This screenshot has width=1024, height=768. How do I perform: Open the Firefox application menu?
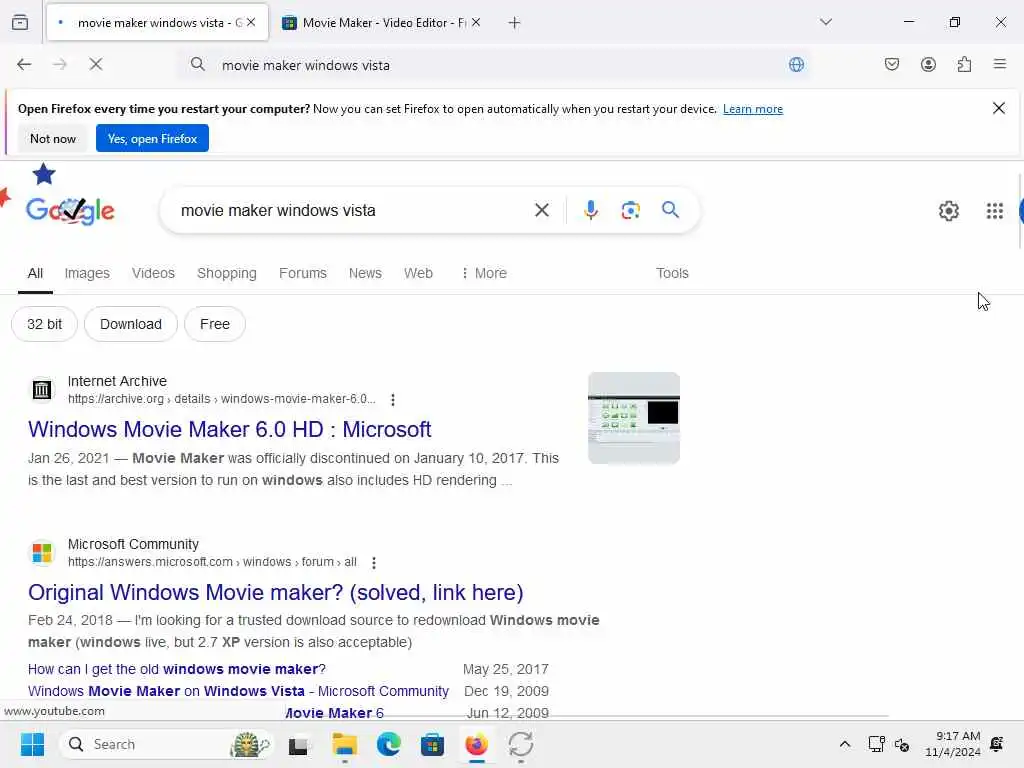(1000, 64)
